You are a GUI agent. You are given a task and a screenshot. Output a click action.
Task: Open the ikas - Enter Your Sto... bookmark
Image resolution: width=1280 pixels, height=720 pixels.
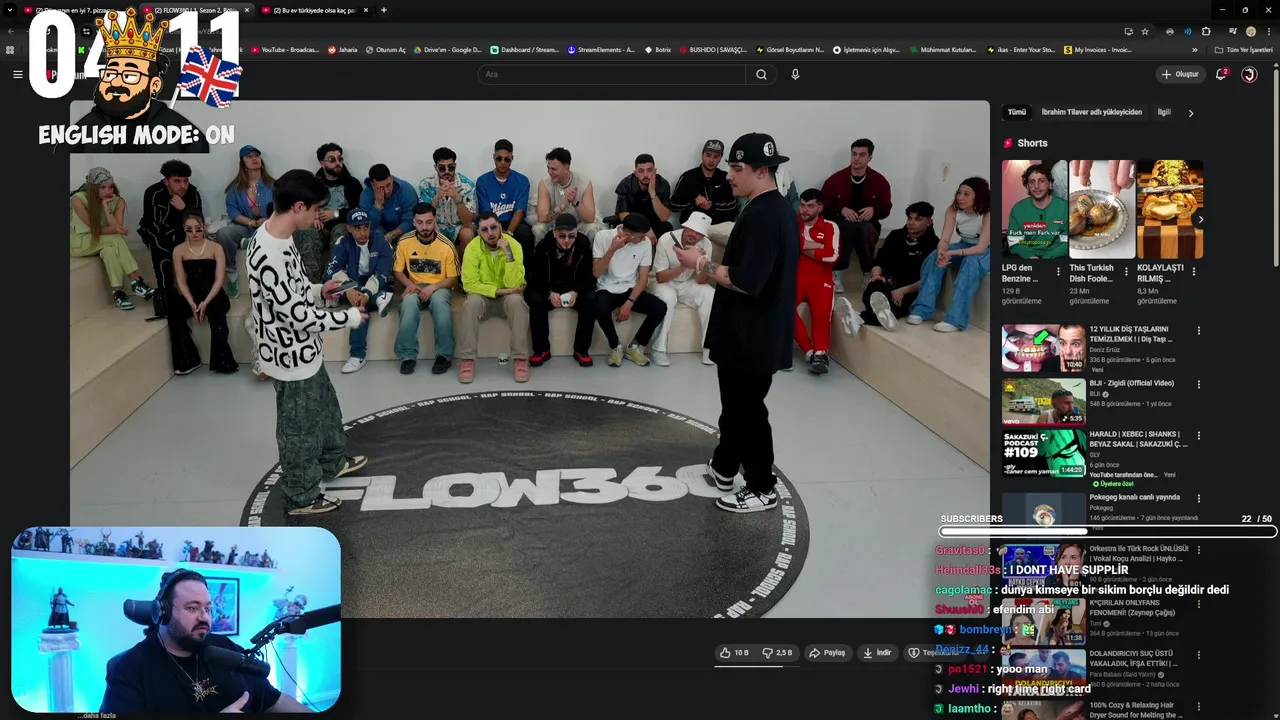click(x=1021, y=49)
